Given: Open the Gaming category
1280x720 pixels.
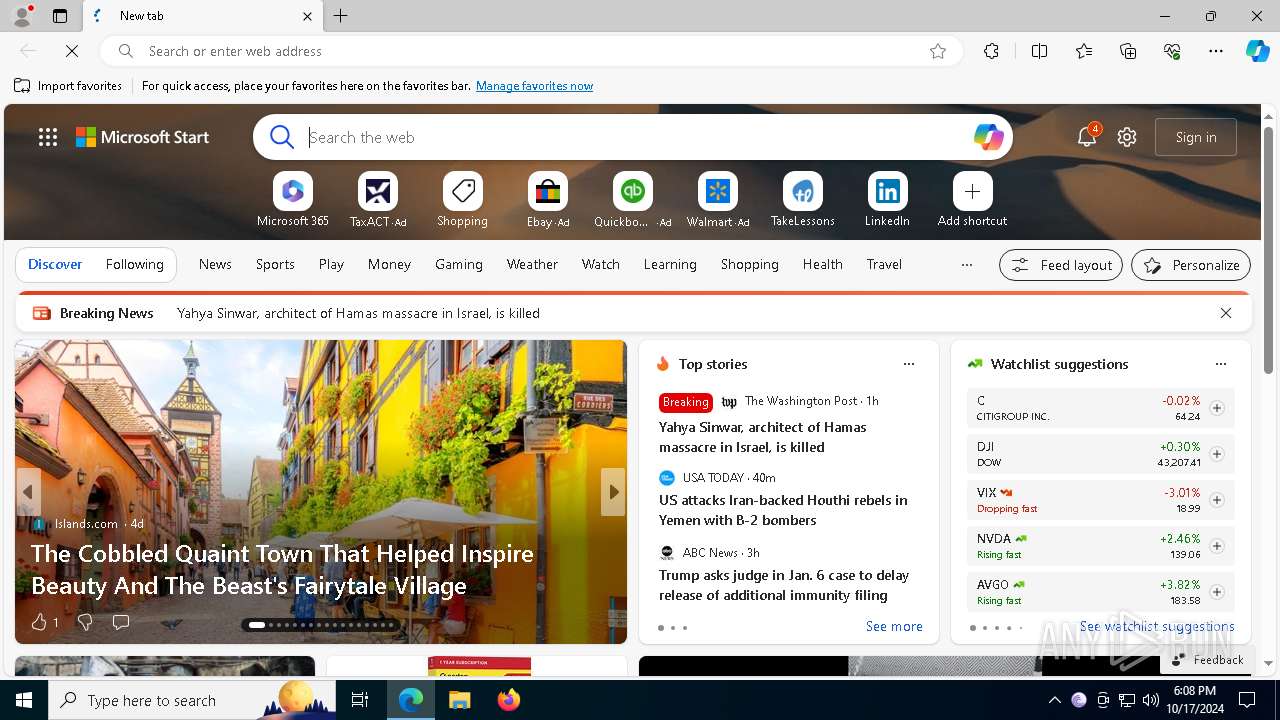Looking at the screenshot, I should [x=459, y=265].
